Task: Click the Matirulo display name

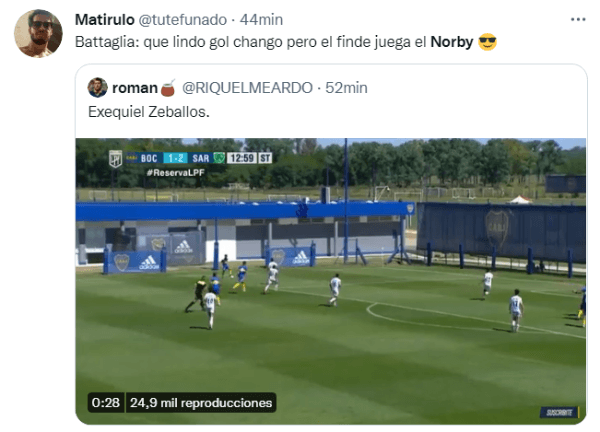Action: (104, 20)
